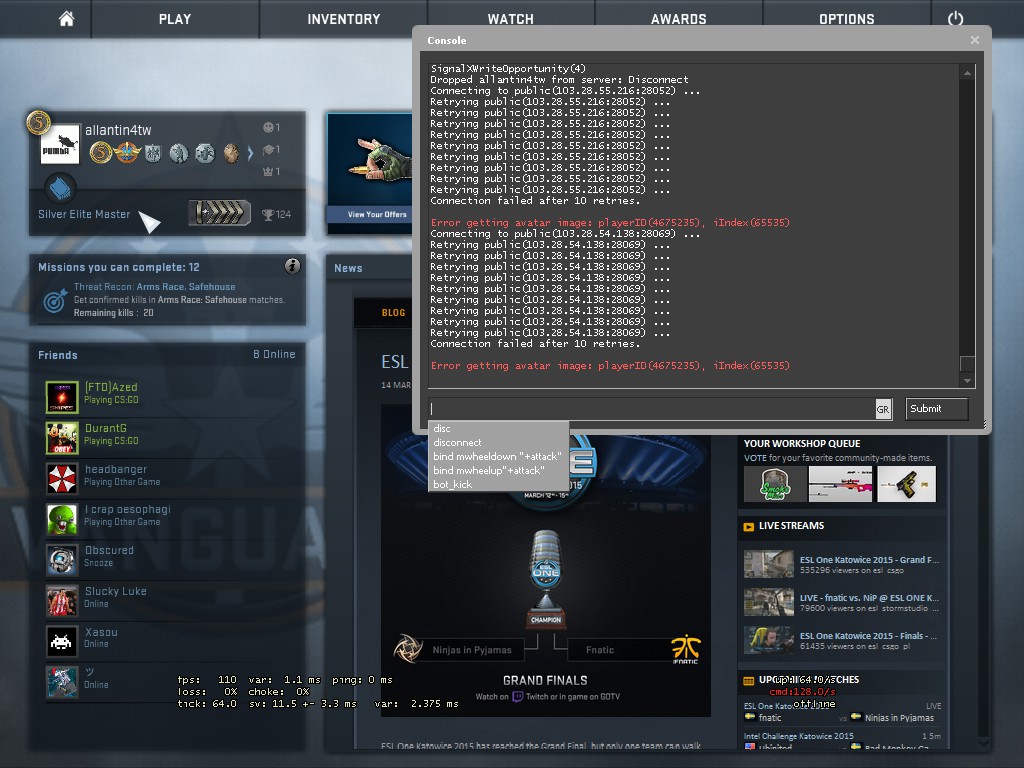This screenshot has width=1024, height=768.
Task: Select 'bot_kick' autocomplete suggestion
Action: [498, 485]
